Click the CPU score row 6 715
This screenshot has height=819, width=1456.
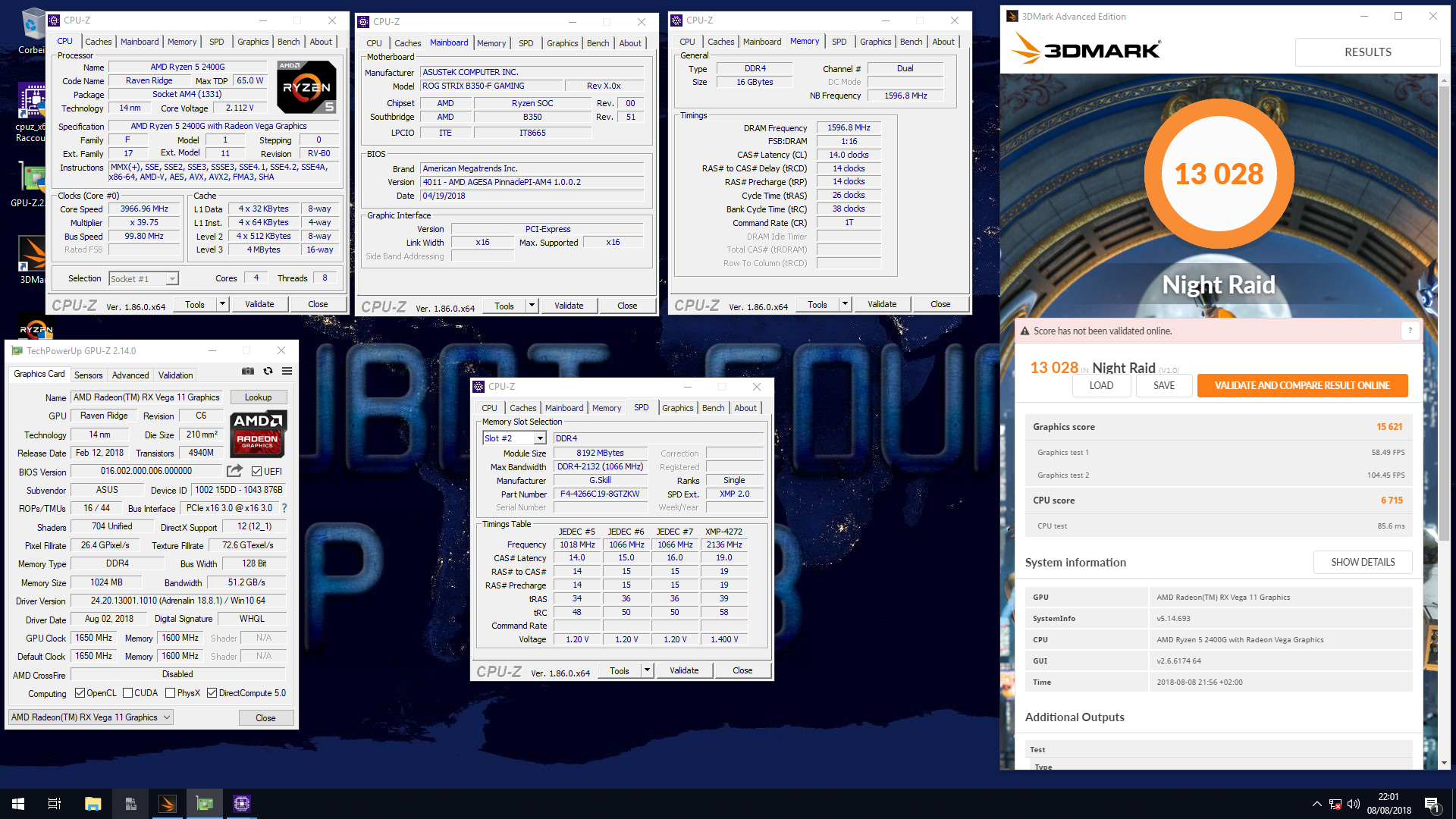pos(1219,500)
